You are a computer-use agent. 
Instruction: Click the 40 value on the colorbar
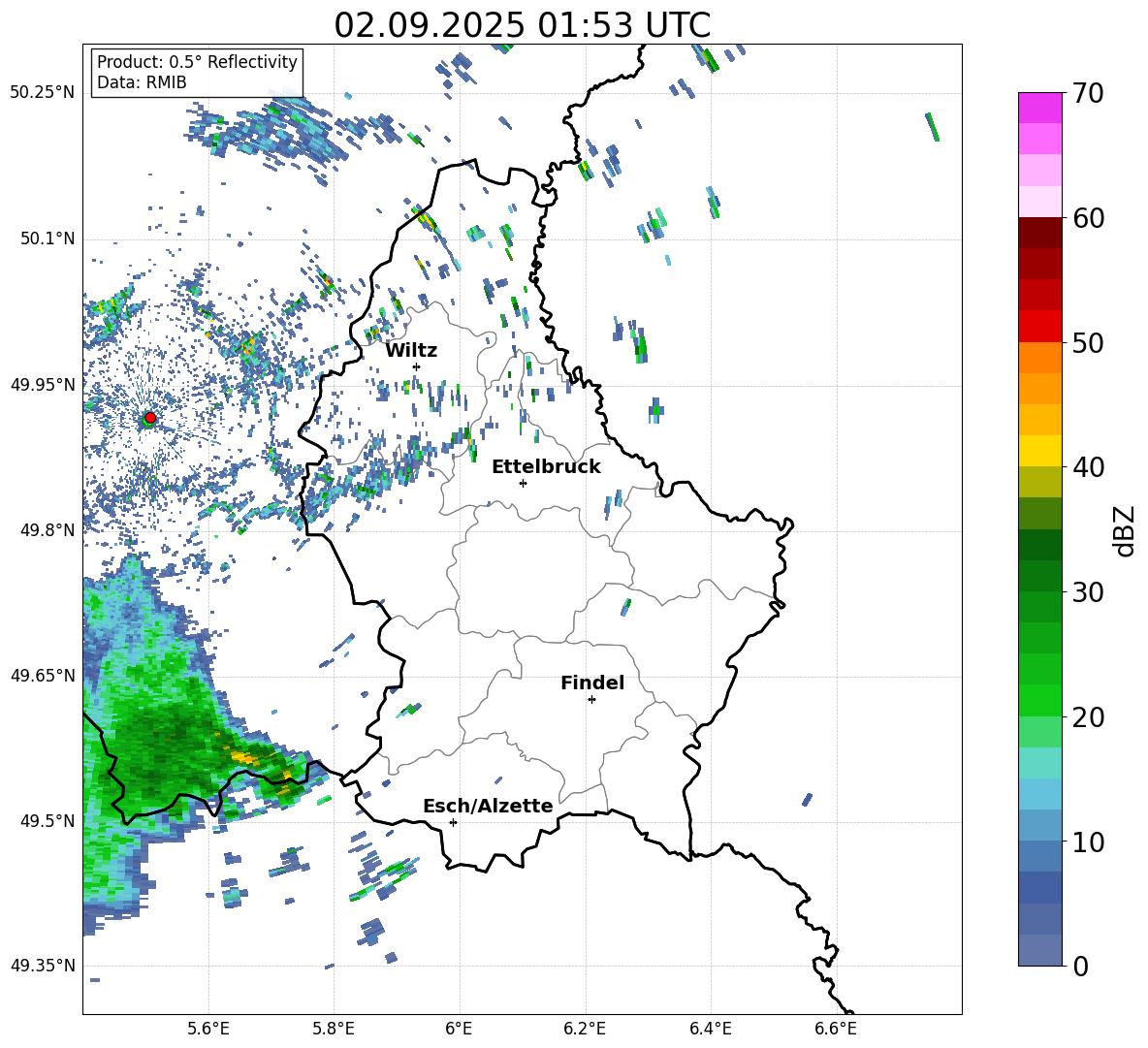pyautogui.click(x=1088, y=467)
